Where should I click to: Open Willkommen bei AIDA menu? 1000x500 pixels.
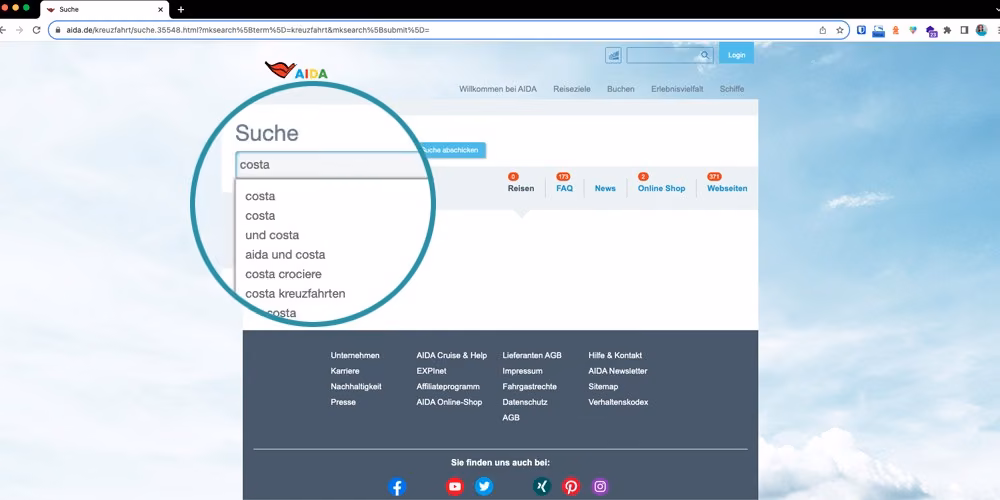click(498, 89)
